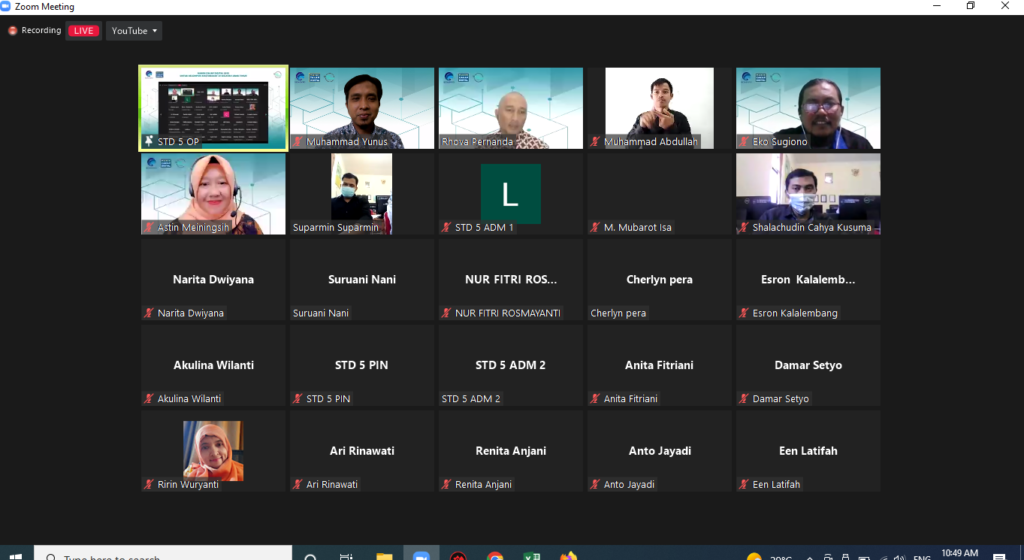Click the red LIVE badge
This screenshot has width=1024, height=560.
83,31
